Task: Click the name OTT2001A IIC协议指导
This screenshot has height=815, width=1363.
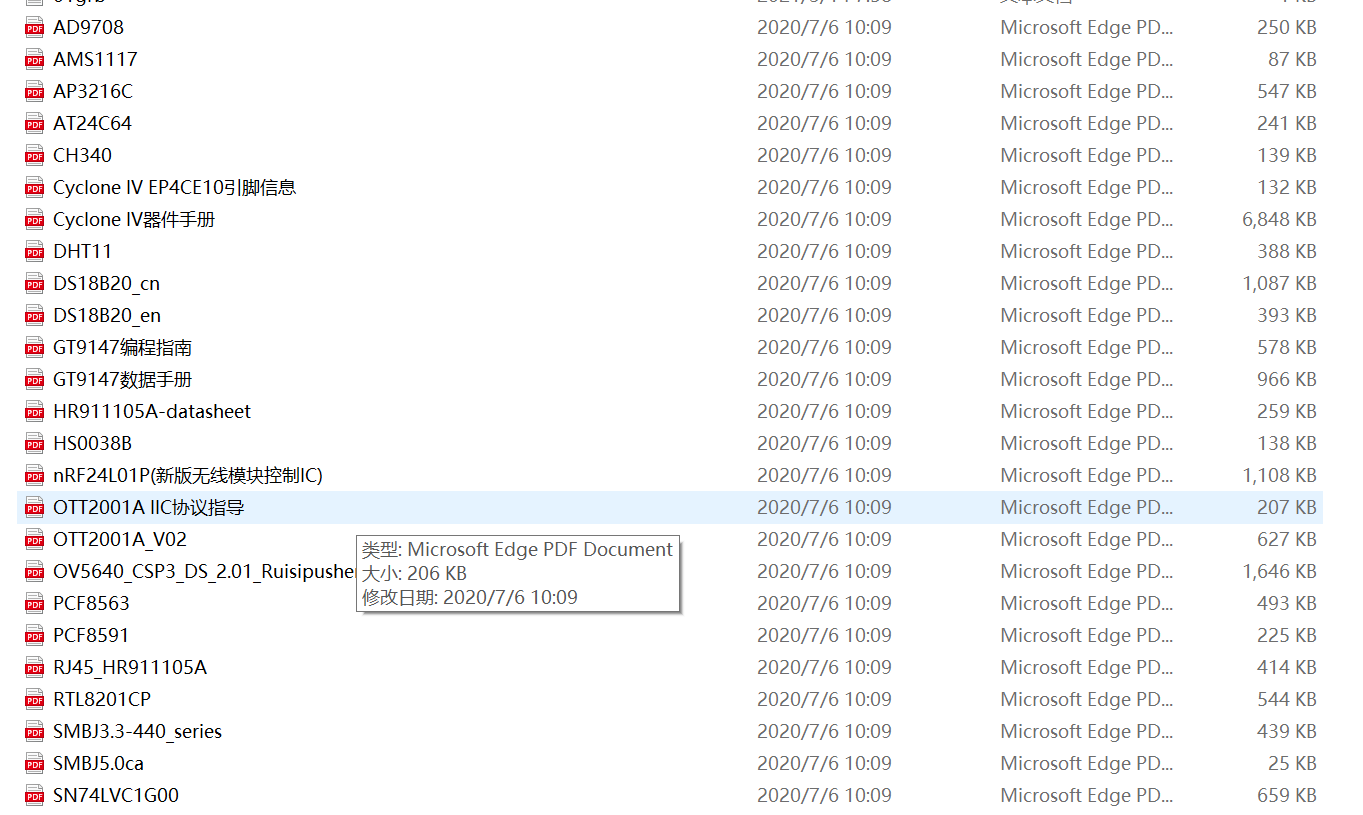Action: pyautogui.click(x=149, y=507)
